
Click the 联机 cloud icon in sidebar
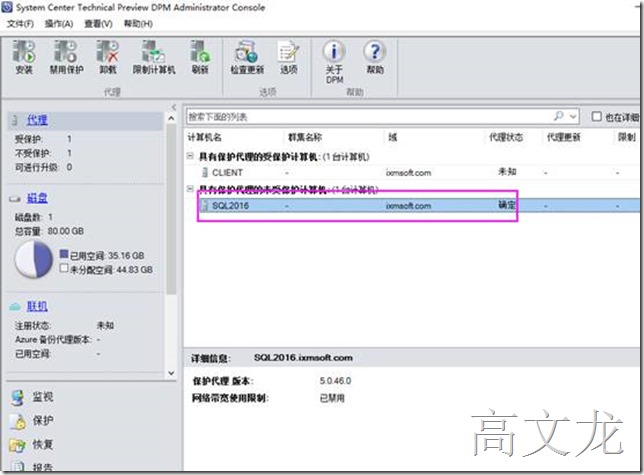point(15,306)
